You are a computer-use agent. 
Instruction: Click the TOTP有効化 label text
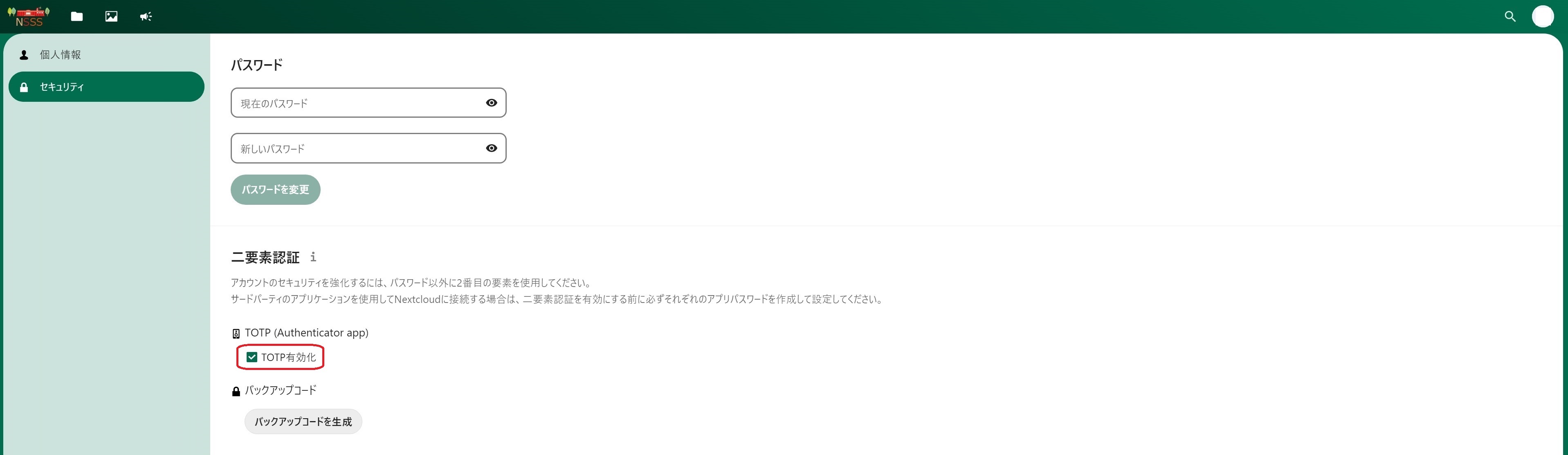[x=288, y=357]
